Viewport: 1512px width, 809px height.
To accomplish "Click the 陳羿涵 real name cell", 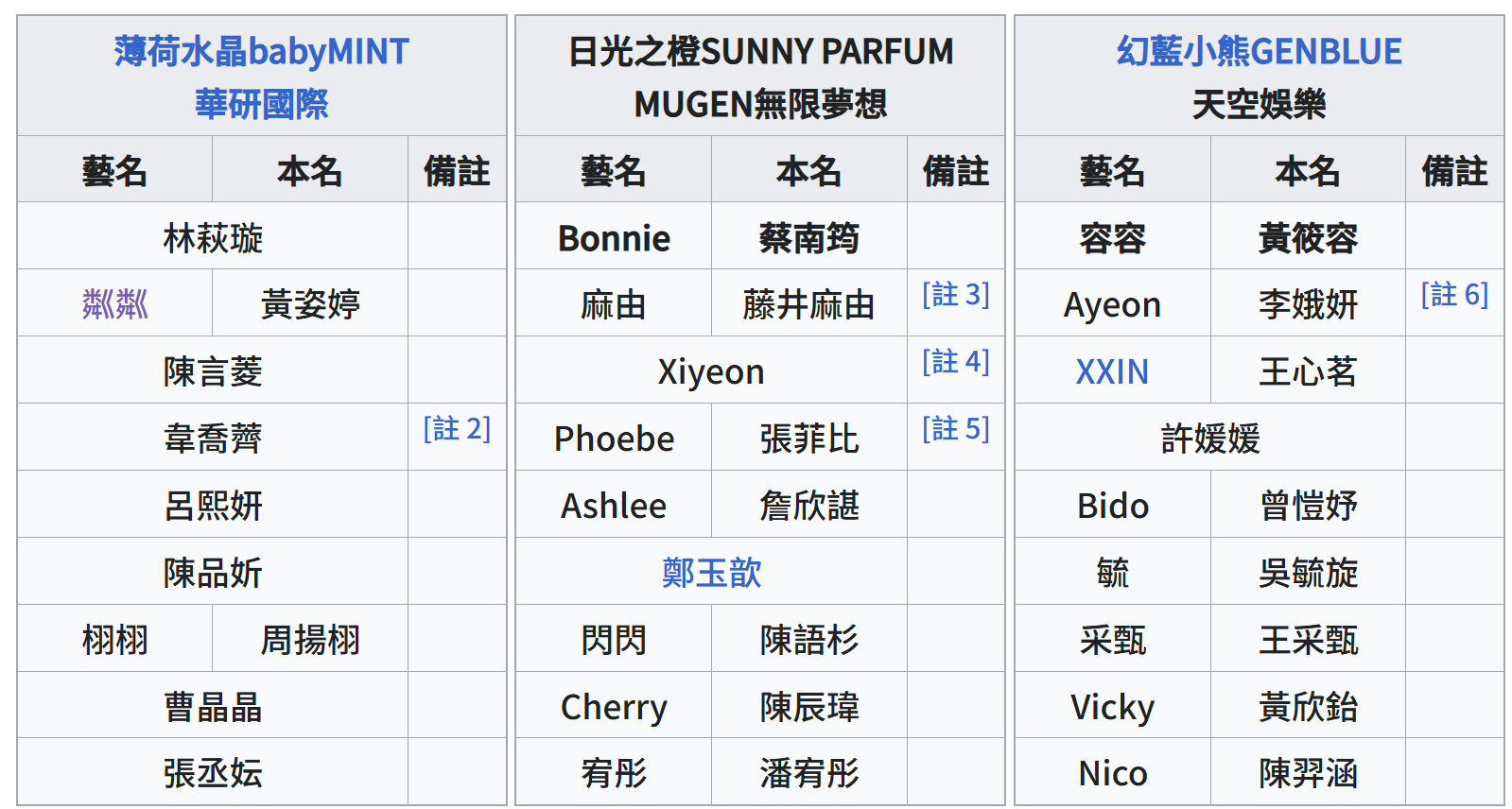I will [1308, 772].
